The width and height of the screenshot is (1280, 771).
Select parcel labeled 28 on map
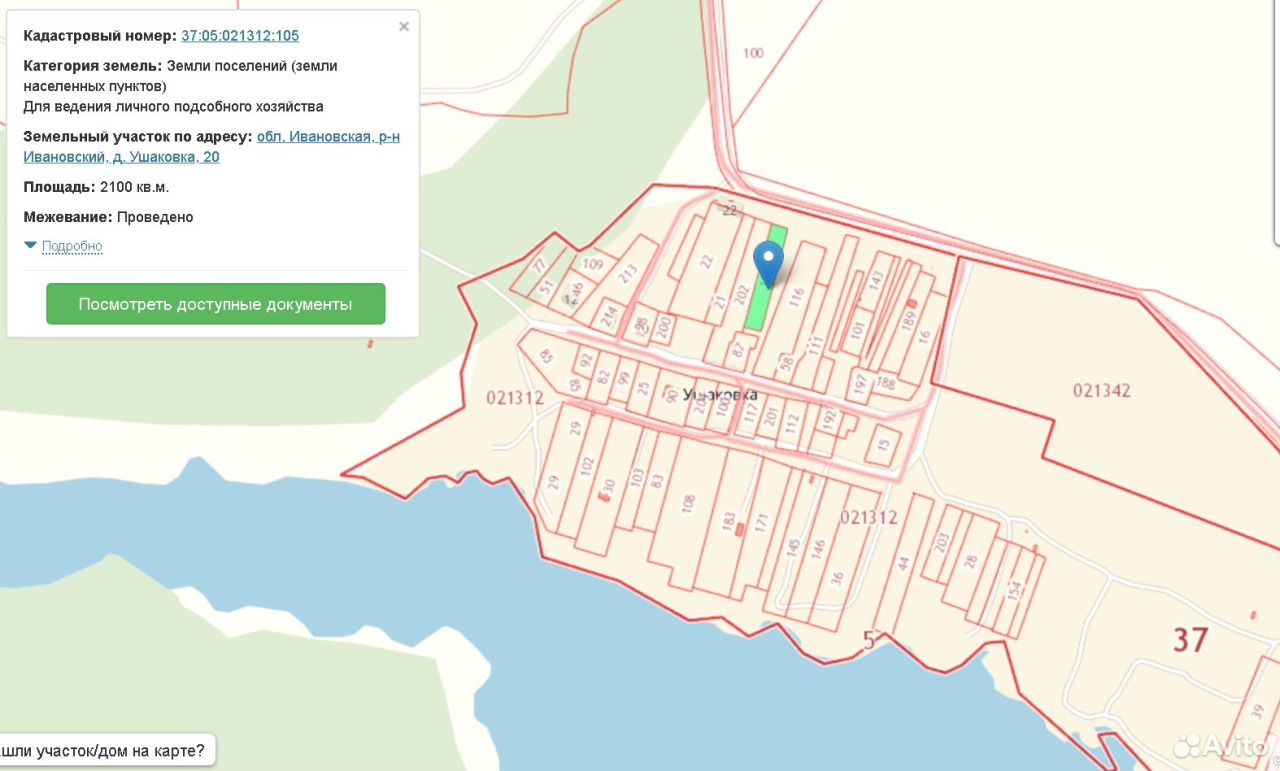tap(970, 561)
